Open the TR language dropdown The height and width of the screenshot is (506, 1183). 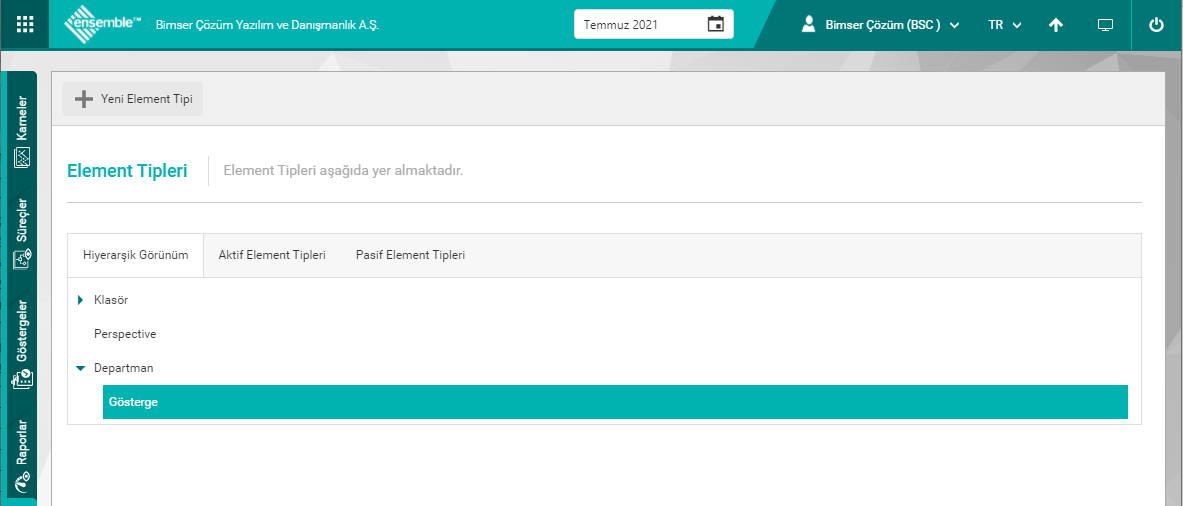pos(1005,25)
